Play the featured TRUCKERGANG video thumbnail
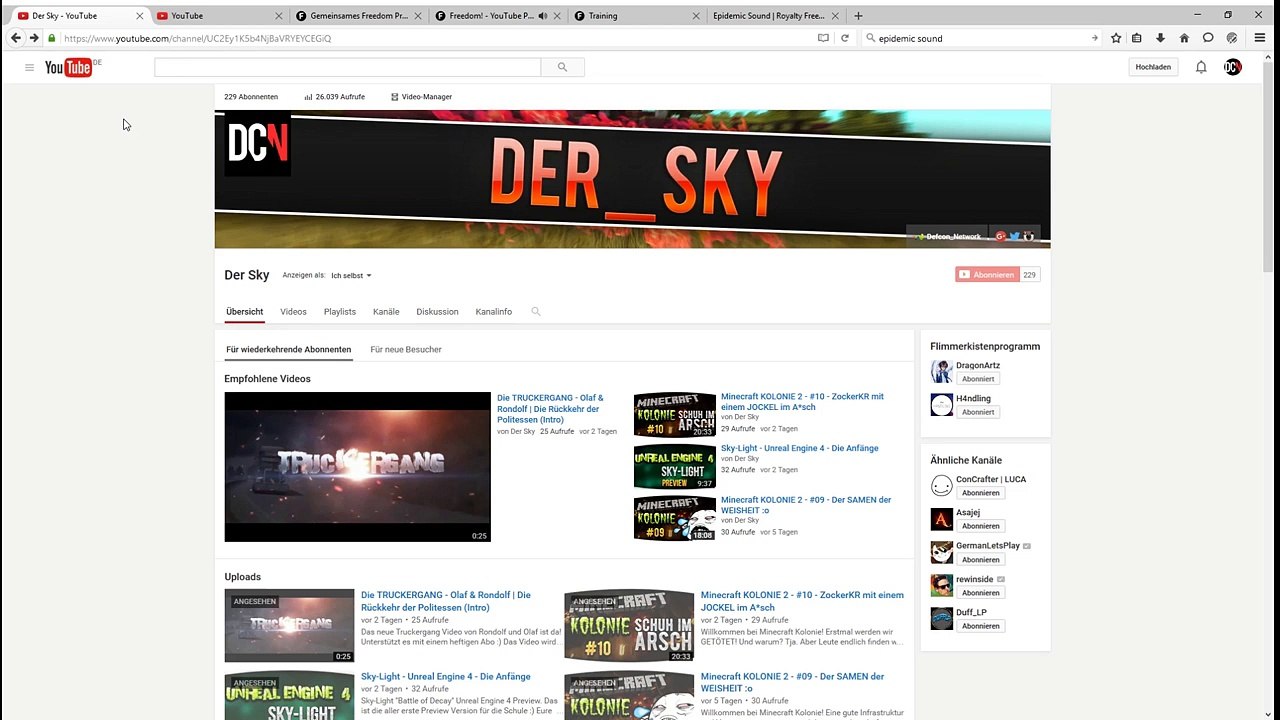The width and height of the screenshot is (1280, 720). pos(357,467)
